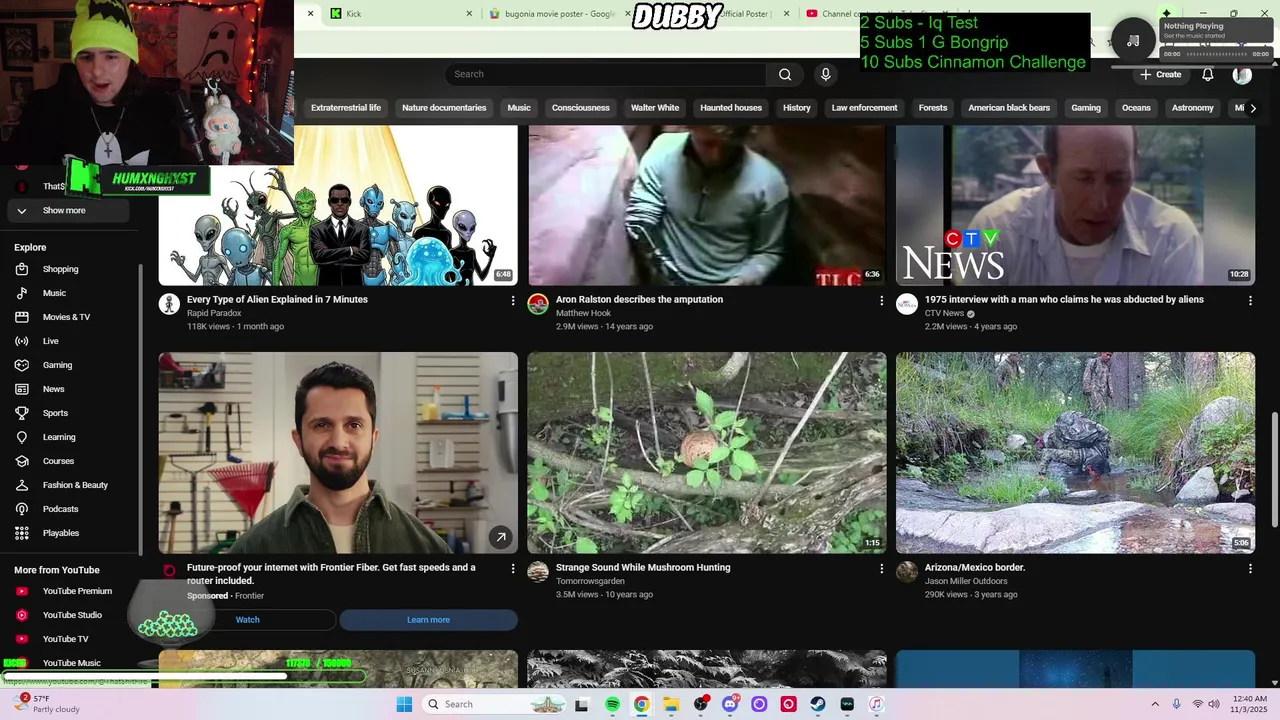Open the account avatar menu
Screen dimensions: 1280x720
[1242, 75]
